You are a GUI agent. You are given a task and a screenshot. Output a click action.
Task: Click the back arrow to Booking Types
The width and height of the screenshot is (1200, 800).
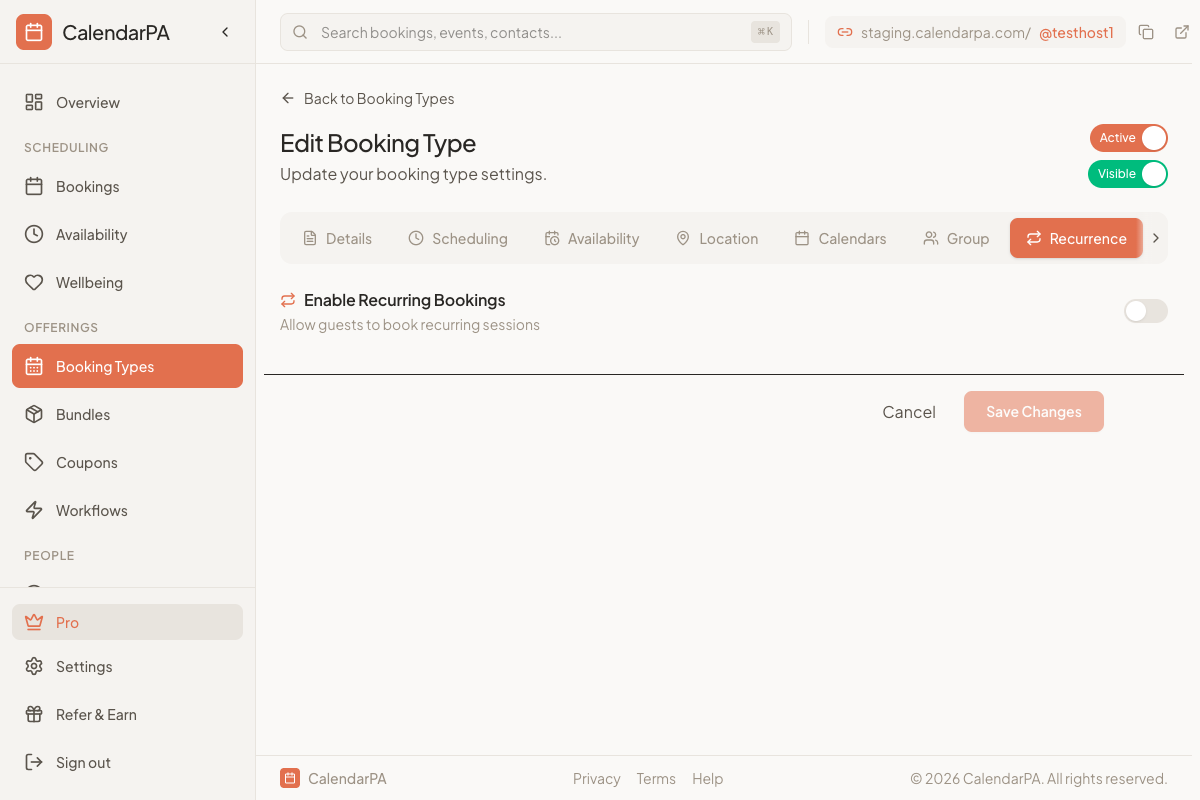[x=287, y=98]
